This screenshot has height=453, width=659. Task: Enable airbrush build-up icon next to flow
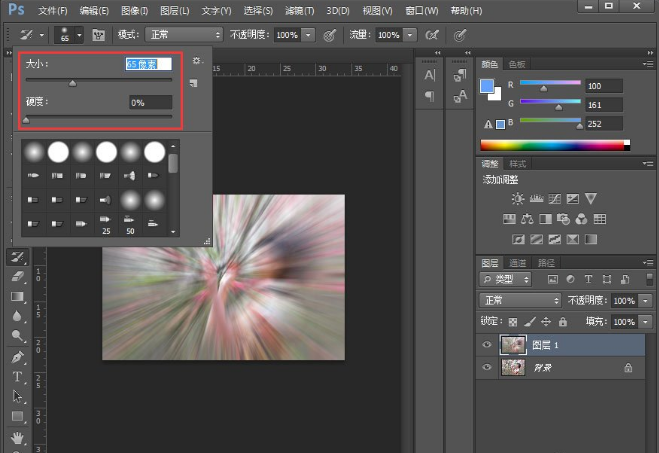(x=432, y=34)
